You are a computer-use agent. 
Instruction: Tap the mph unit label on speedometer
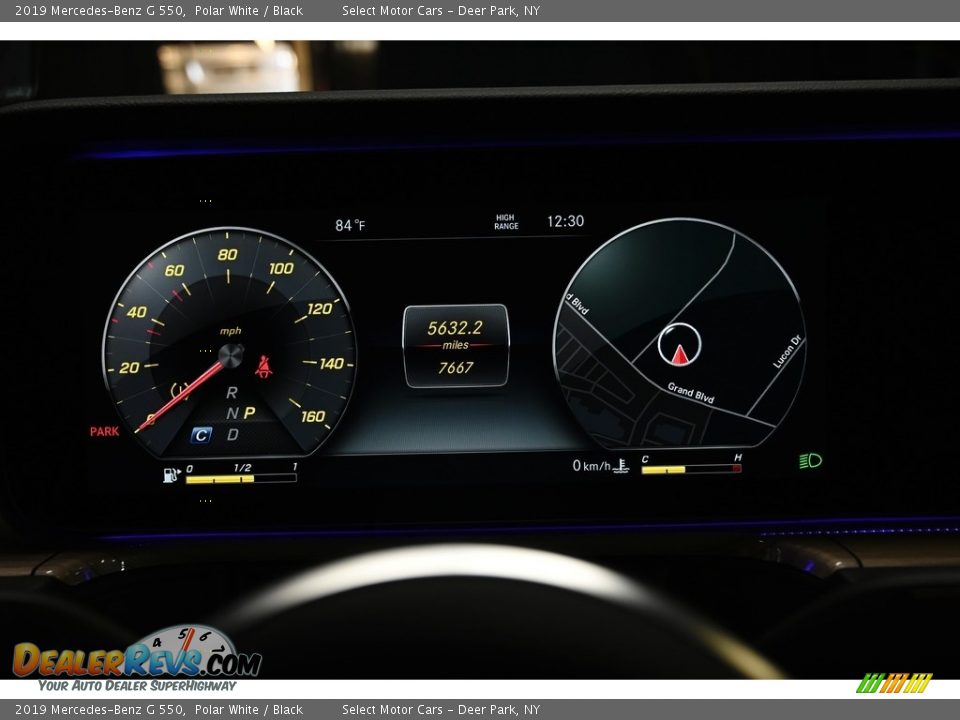click(x=231, y=331)
